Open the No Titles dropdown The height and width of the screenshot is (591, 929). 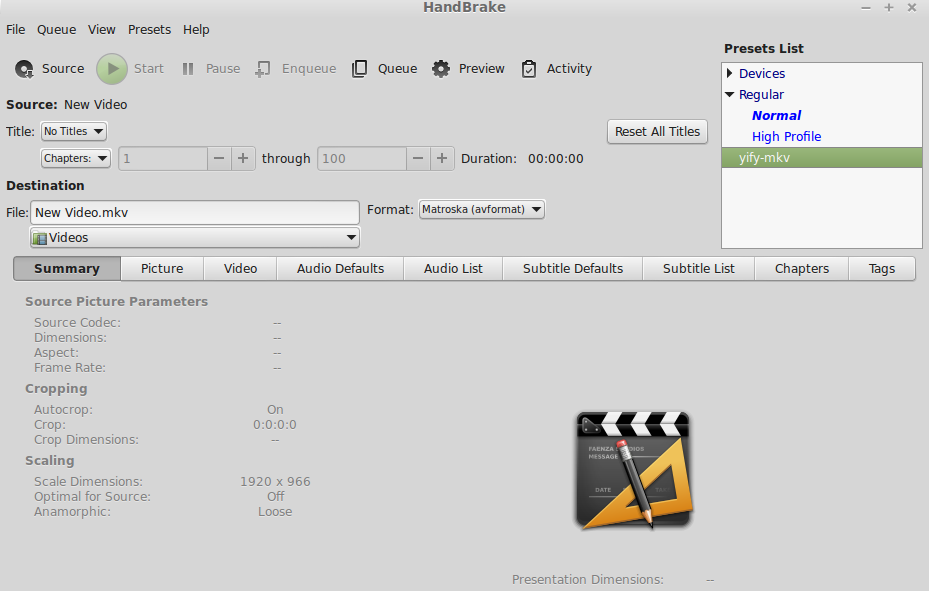[x=73, y=131]
